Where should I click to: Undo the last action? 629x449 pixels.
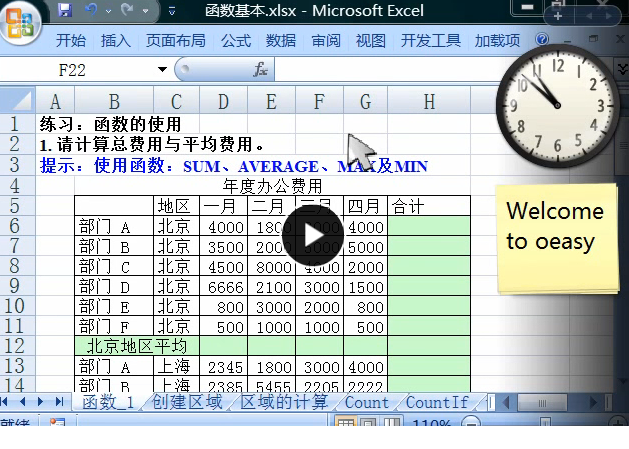(x=92, y=10)
